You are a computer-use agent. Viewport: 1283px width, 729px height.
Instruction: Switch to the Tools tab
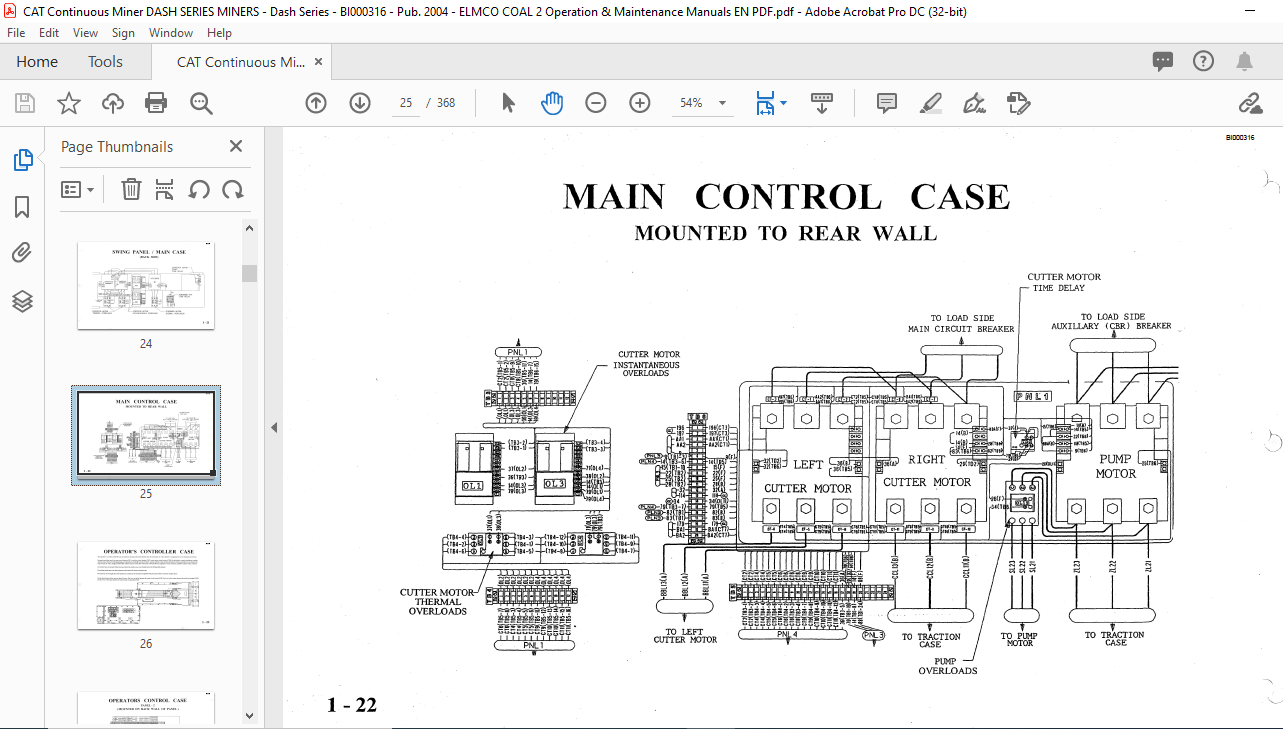[x=105, y=62]
